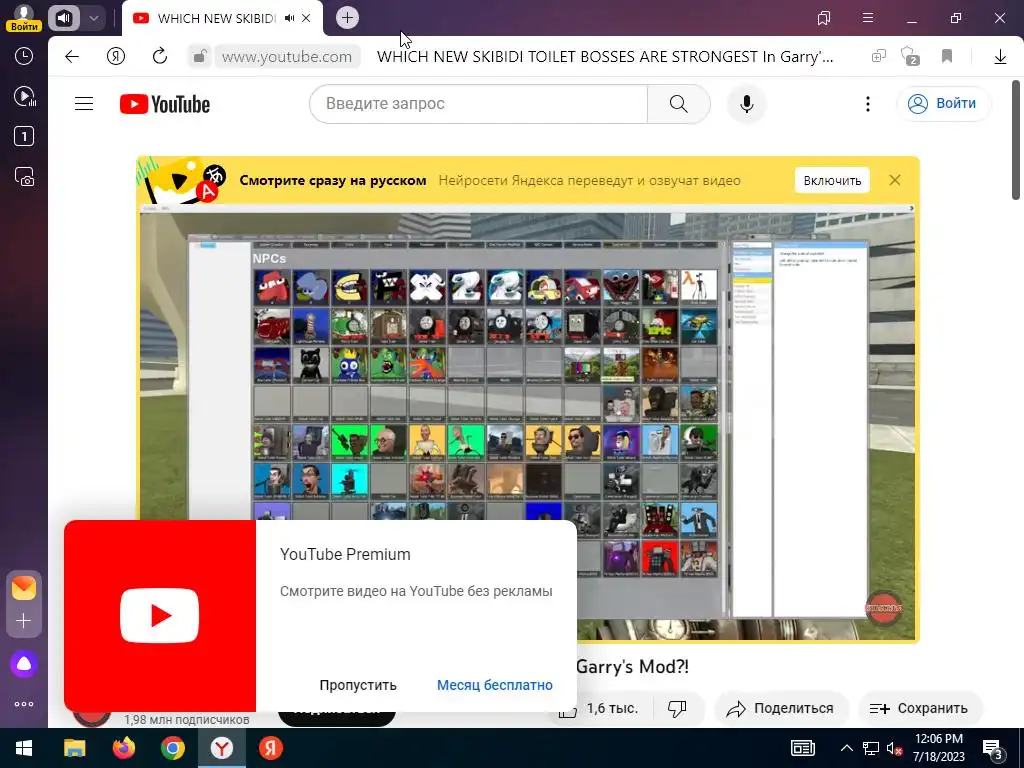The width and height of the screenshot is (1024, 768).
Task: Open the tab bookmarks panel icon in the title bar
Action: point(824,18)
